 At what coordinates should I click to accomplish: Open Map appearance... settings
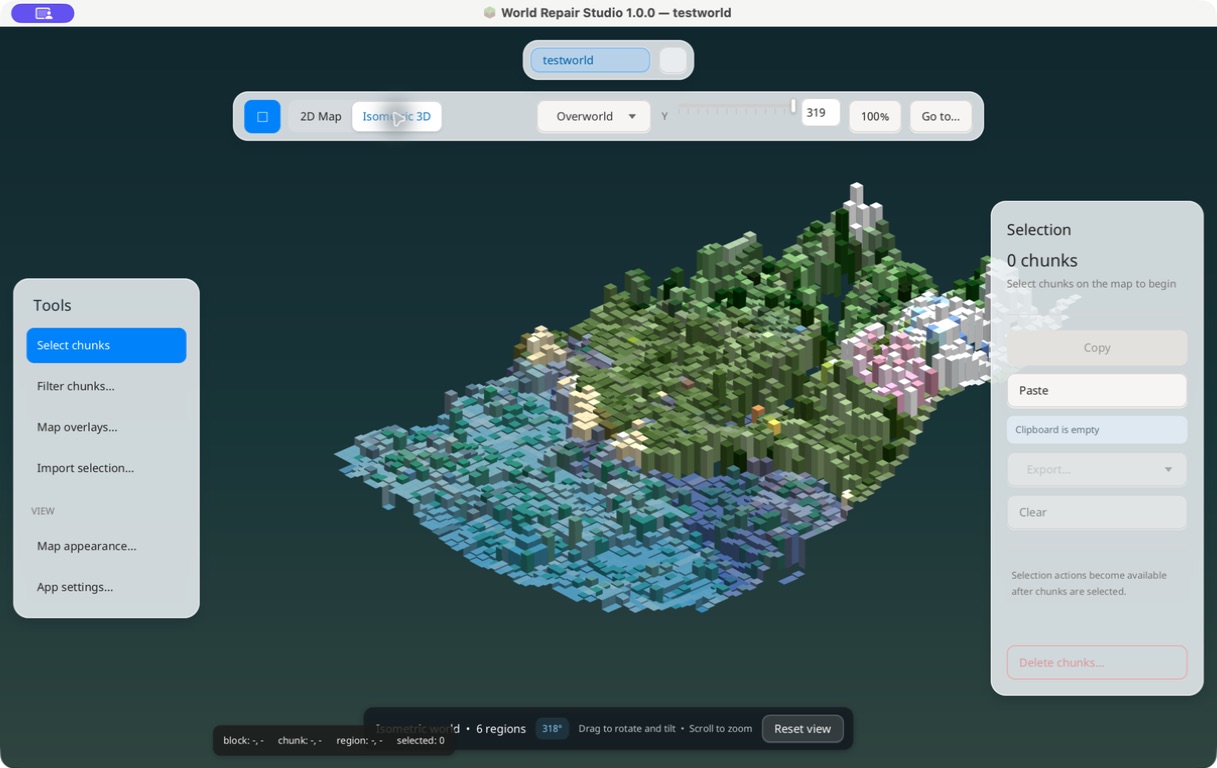coord(106,546)
